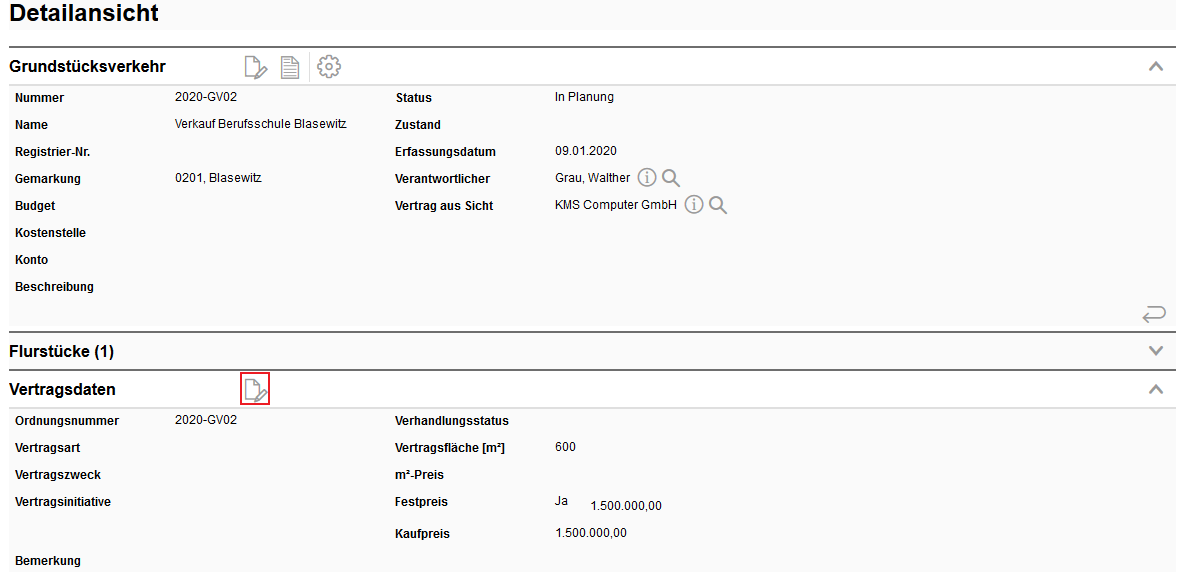
Task: Expand the Flurstücke (1) section chevron
Action: [1156, 351]
